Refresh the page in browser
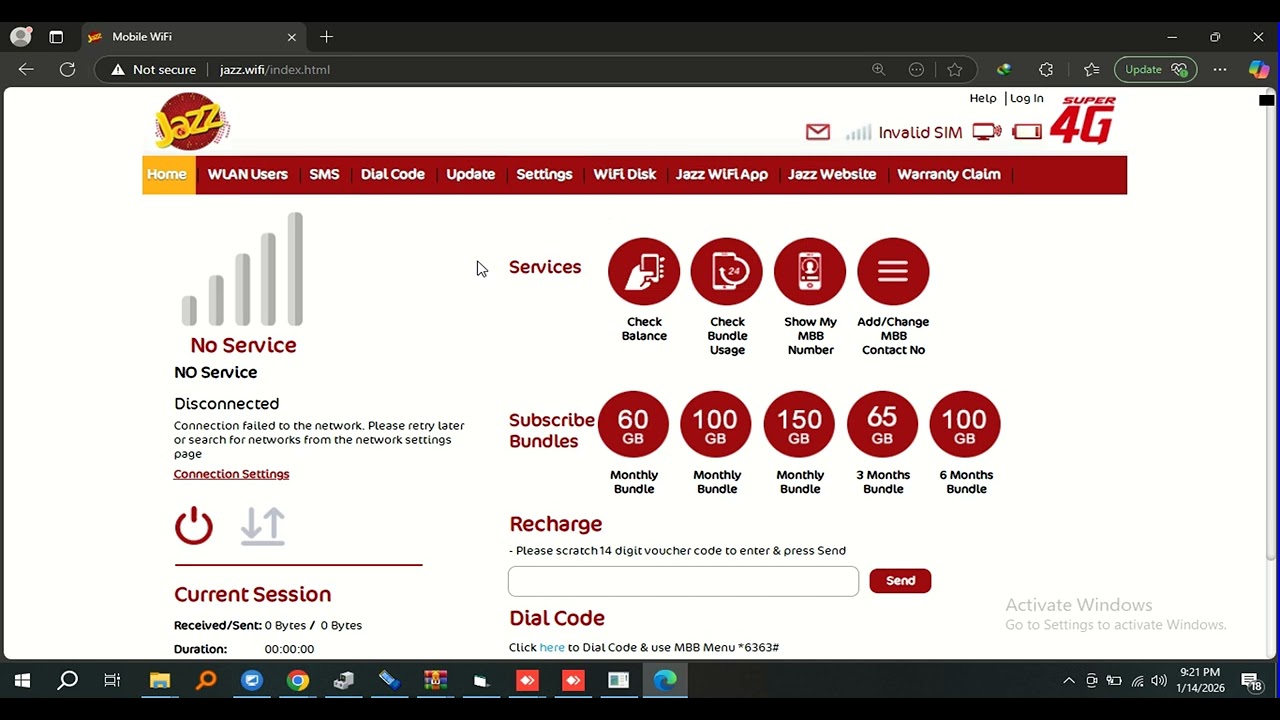 click(x=67, y=70)
